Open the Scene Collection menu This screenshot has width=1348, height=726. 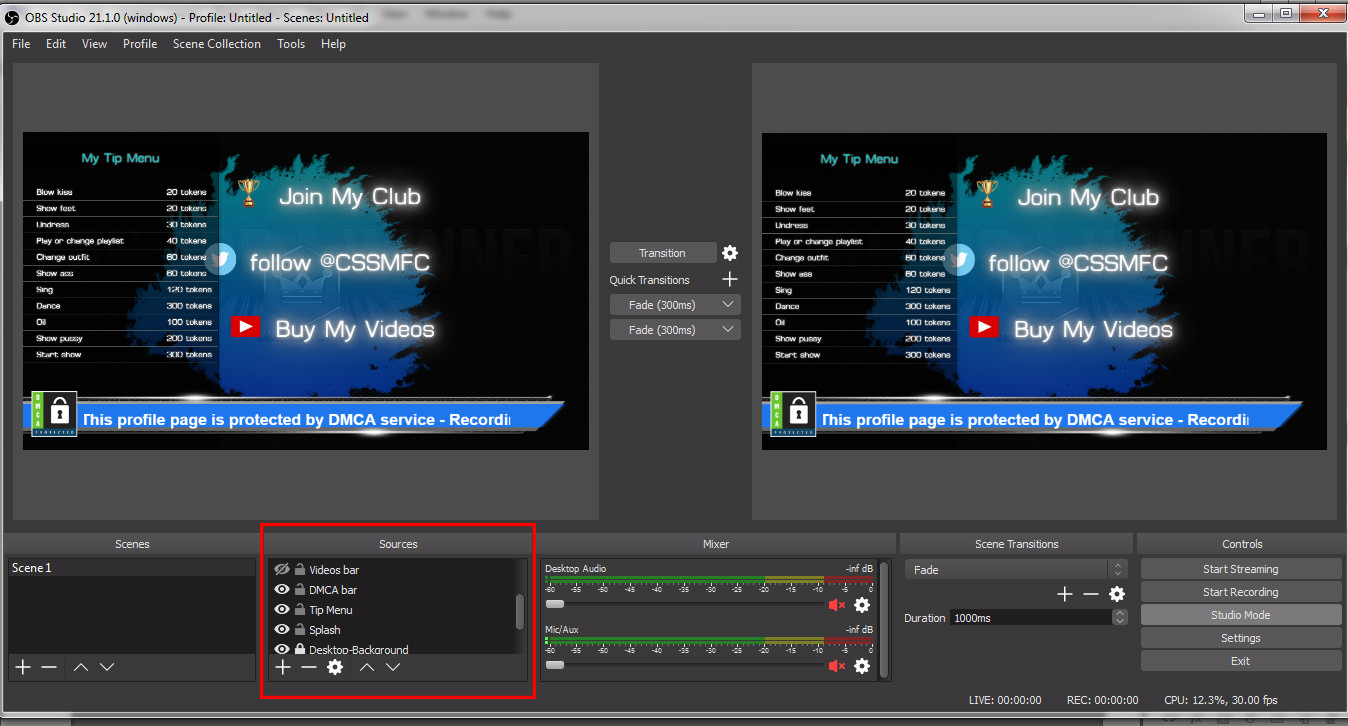[216, 44]
